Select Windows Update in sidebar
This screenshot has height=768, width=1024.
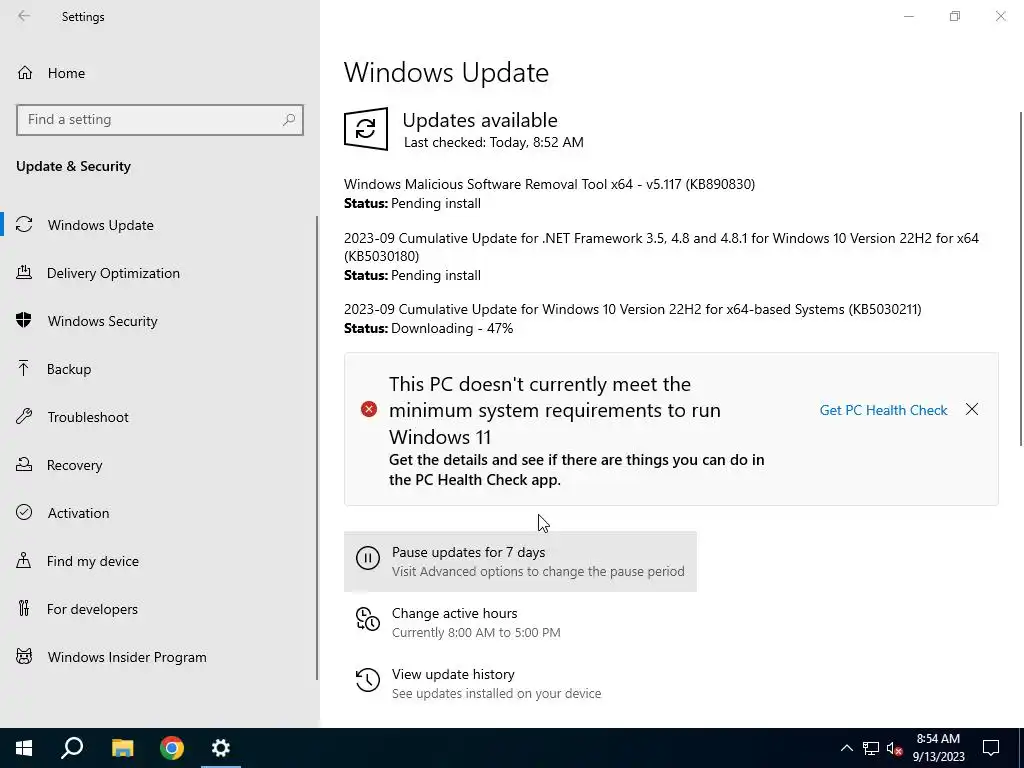click(101, 225)
